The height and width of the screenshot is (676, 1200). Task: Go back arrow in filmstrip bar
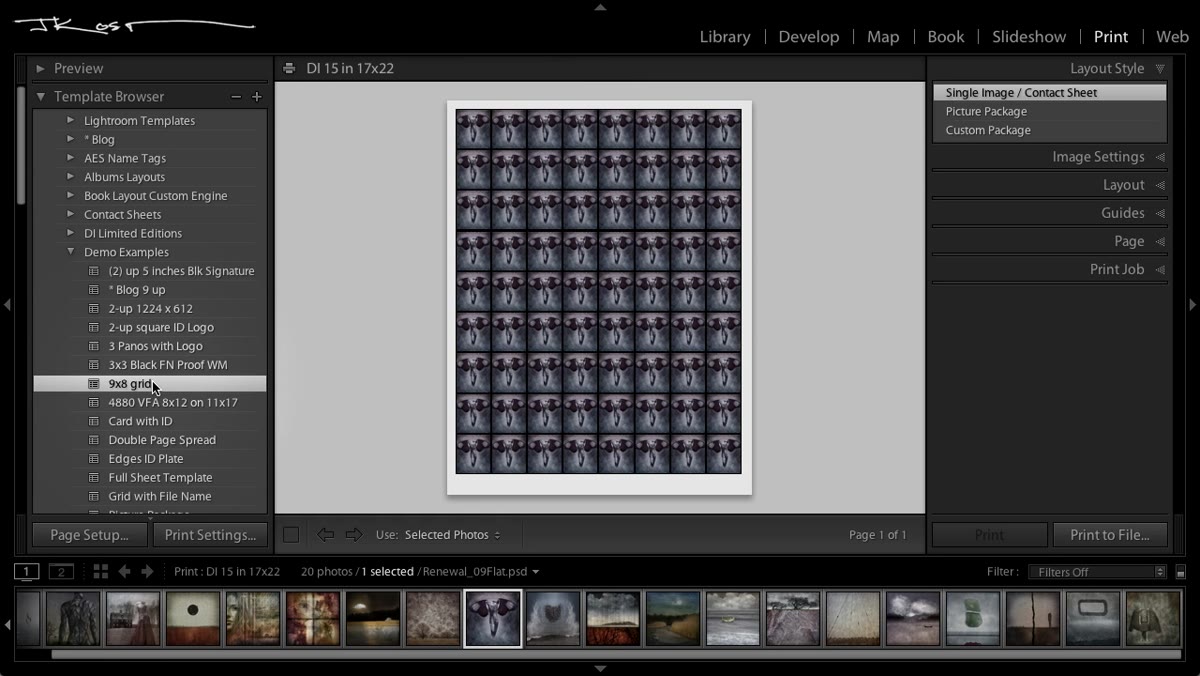(x=124, y=572)
